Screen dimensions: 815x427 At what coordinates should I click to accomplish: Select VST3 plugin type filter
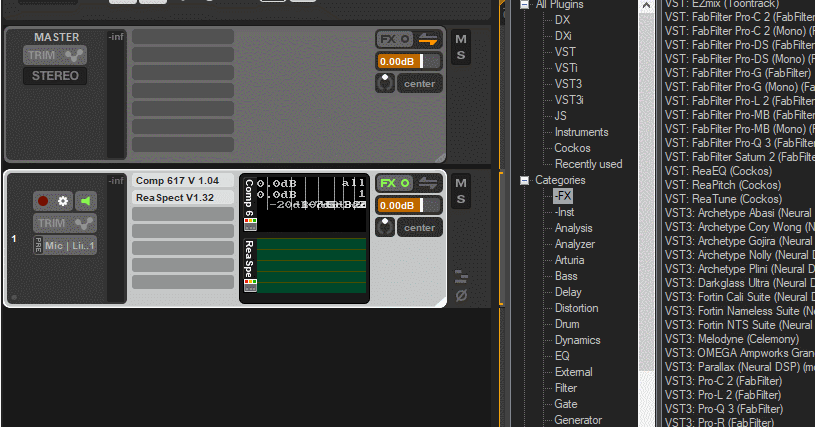coord(568,84)
